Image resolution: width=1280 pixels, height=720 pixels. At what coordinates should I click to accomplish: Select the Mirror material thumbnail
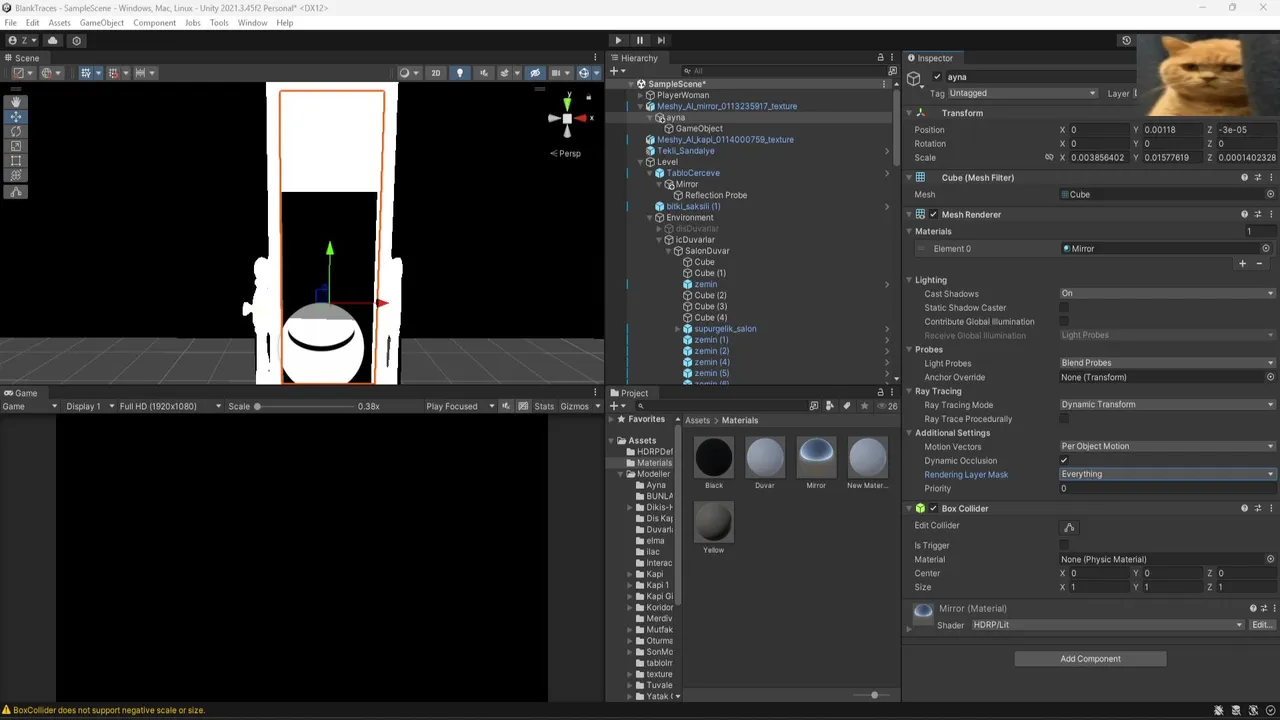tap(816, 457)
